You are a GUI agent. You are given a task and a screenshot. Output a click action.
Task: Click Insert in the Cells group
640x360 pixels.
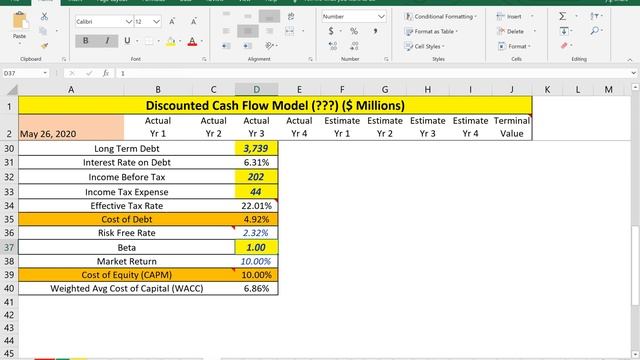pyautogui.click(x=510, y=17)
